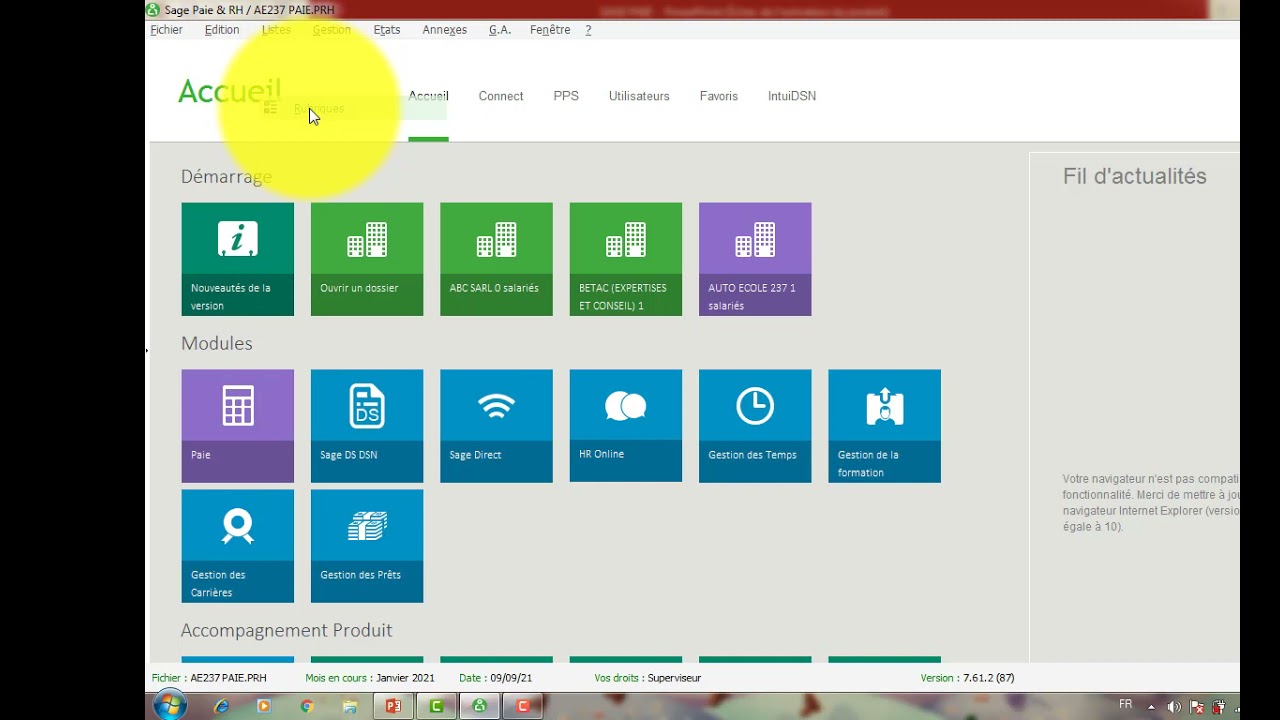Click the Mois en cours Janvier 2021 status
Image resolution: width=1280 pixels, height=720 pixels.
[370, 678]
